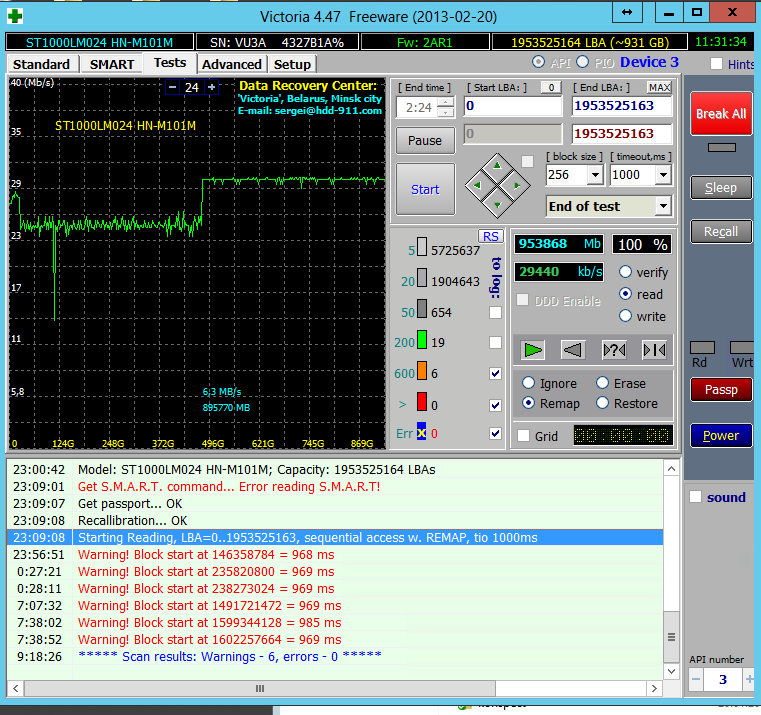Open the Advanced tab

pyautogui.click(x=232, y=65)
